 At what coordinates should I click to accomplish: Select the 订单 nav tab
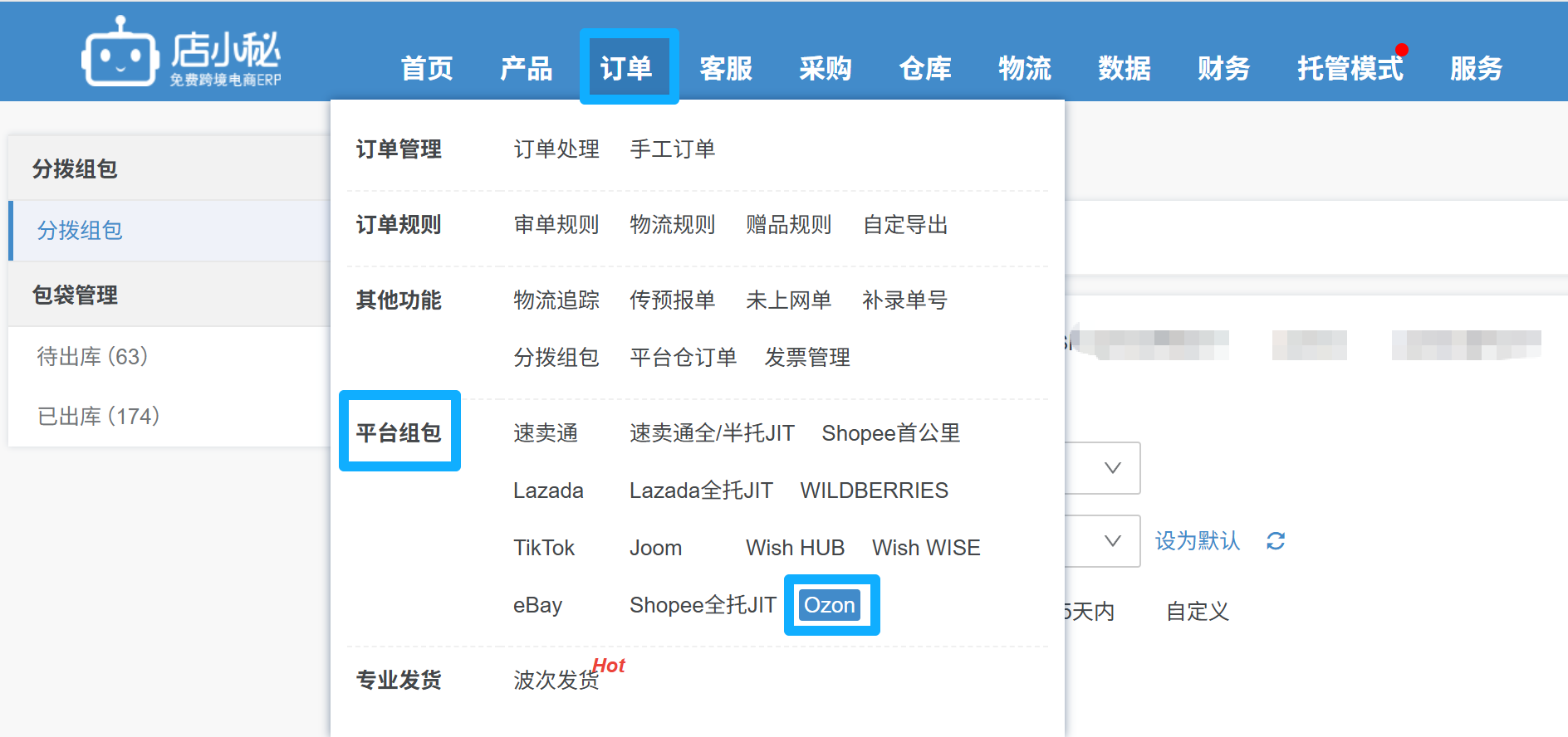tap(626, 68)
